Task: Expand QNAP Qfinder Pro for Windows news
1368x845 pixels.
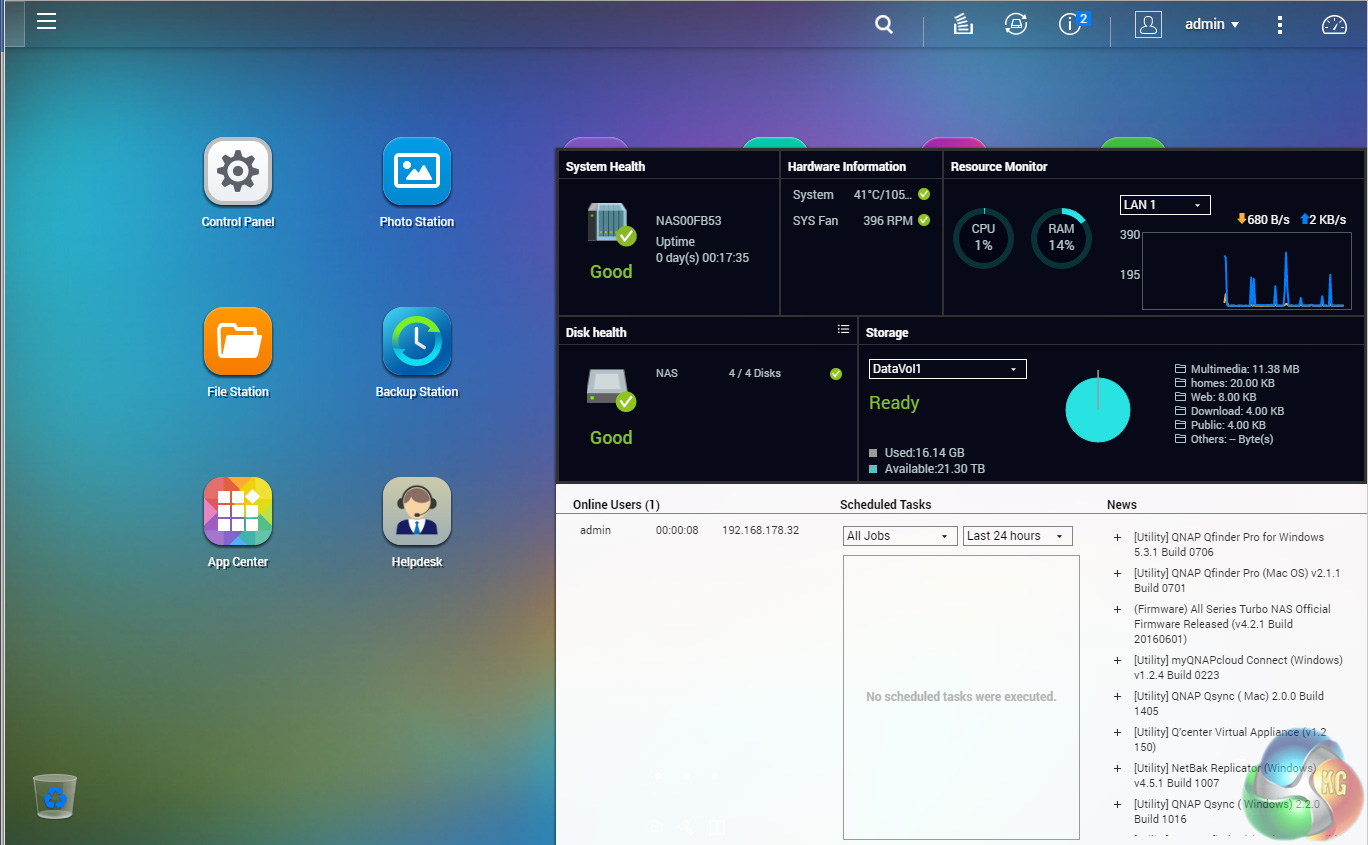Action: click(x=1117, y=538)
